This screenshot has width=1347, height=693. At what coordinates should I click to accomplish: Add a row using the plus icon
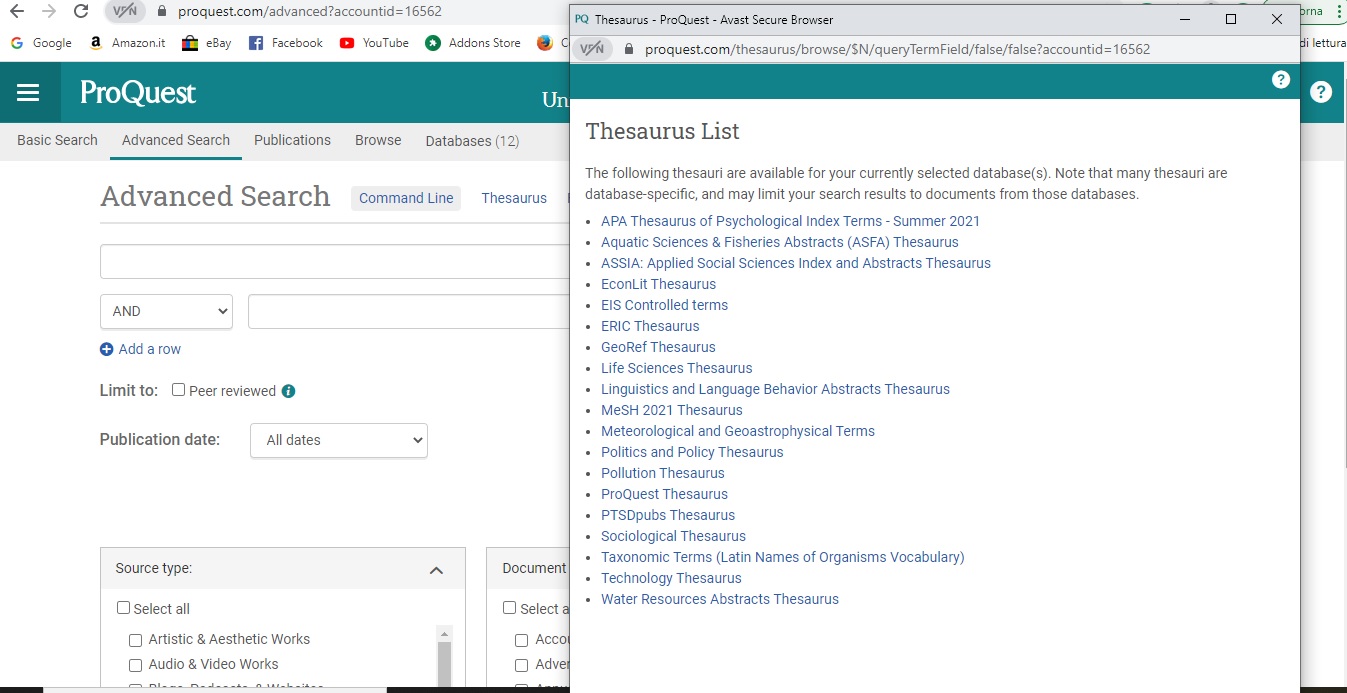point(106,348)
